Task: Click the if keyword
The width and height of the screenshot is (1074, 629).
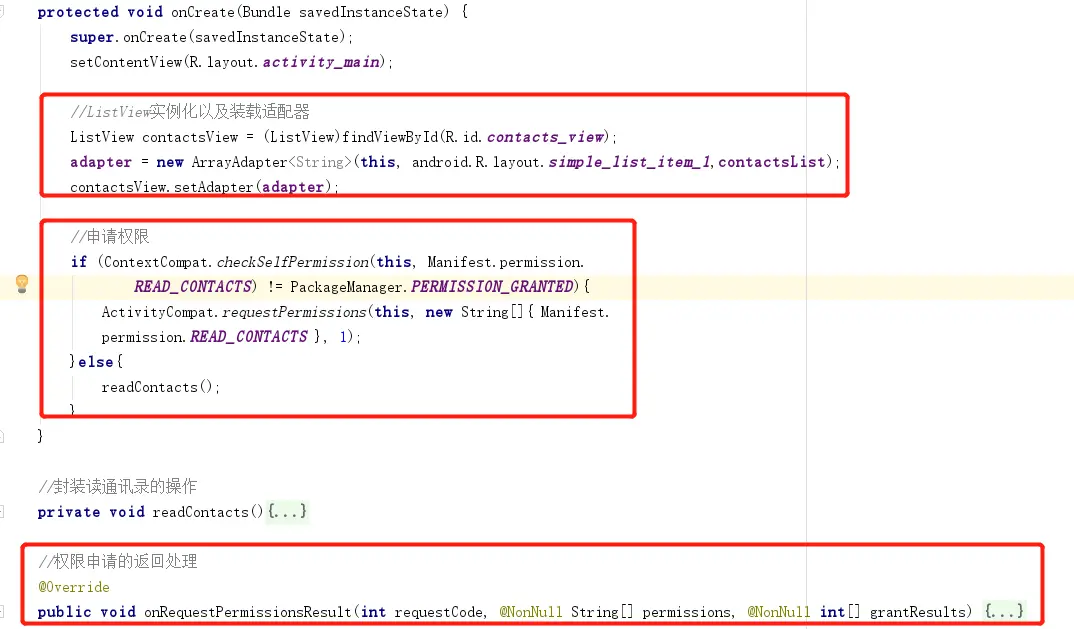Action: point(79,262)
